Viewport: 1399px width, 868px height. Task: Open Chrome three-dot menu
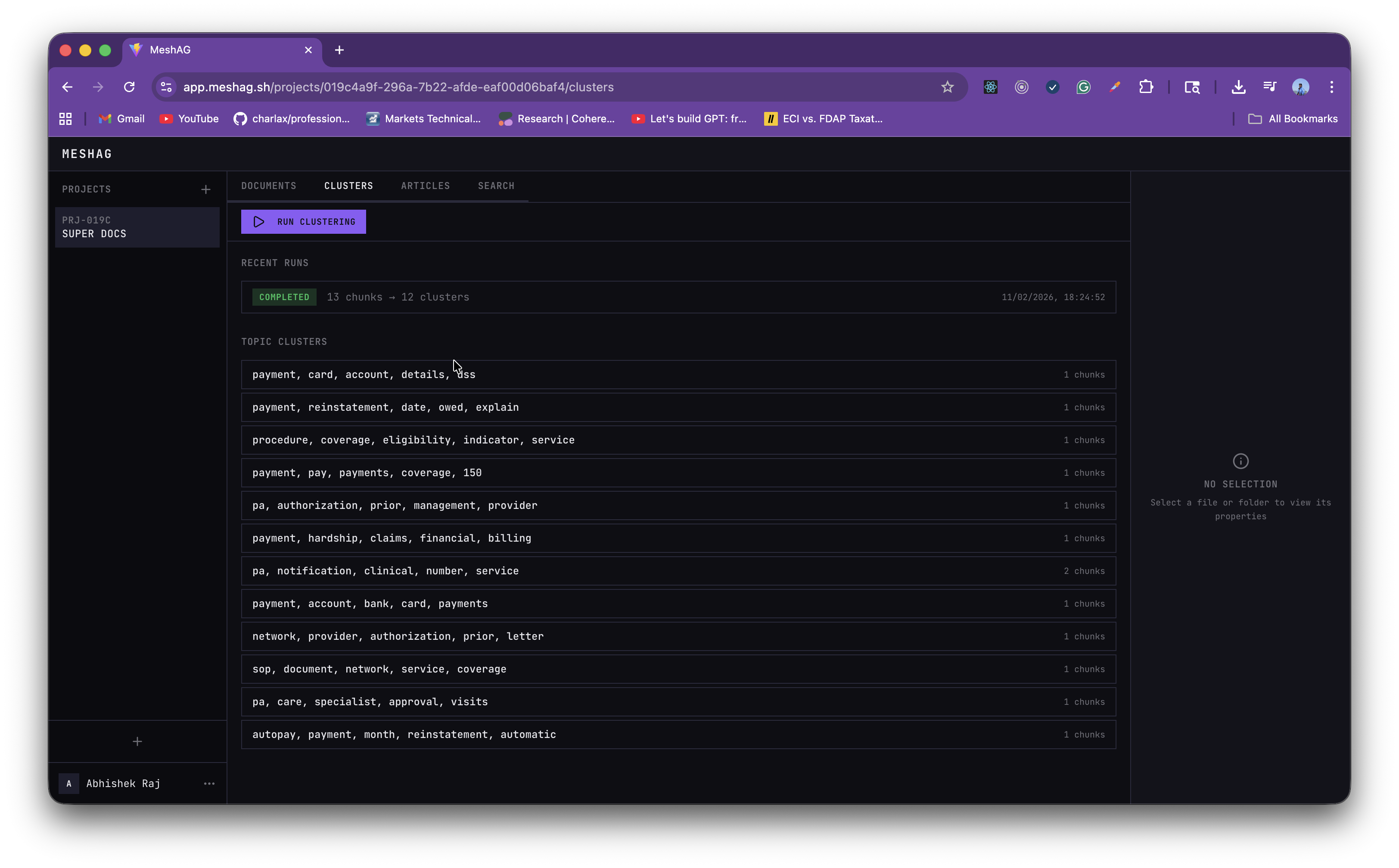pyautogui.click(x=1331, y=87)
